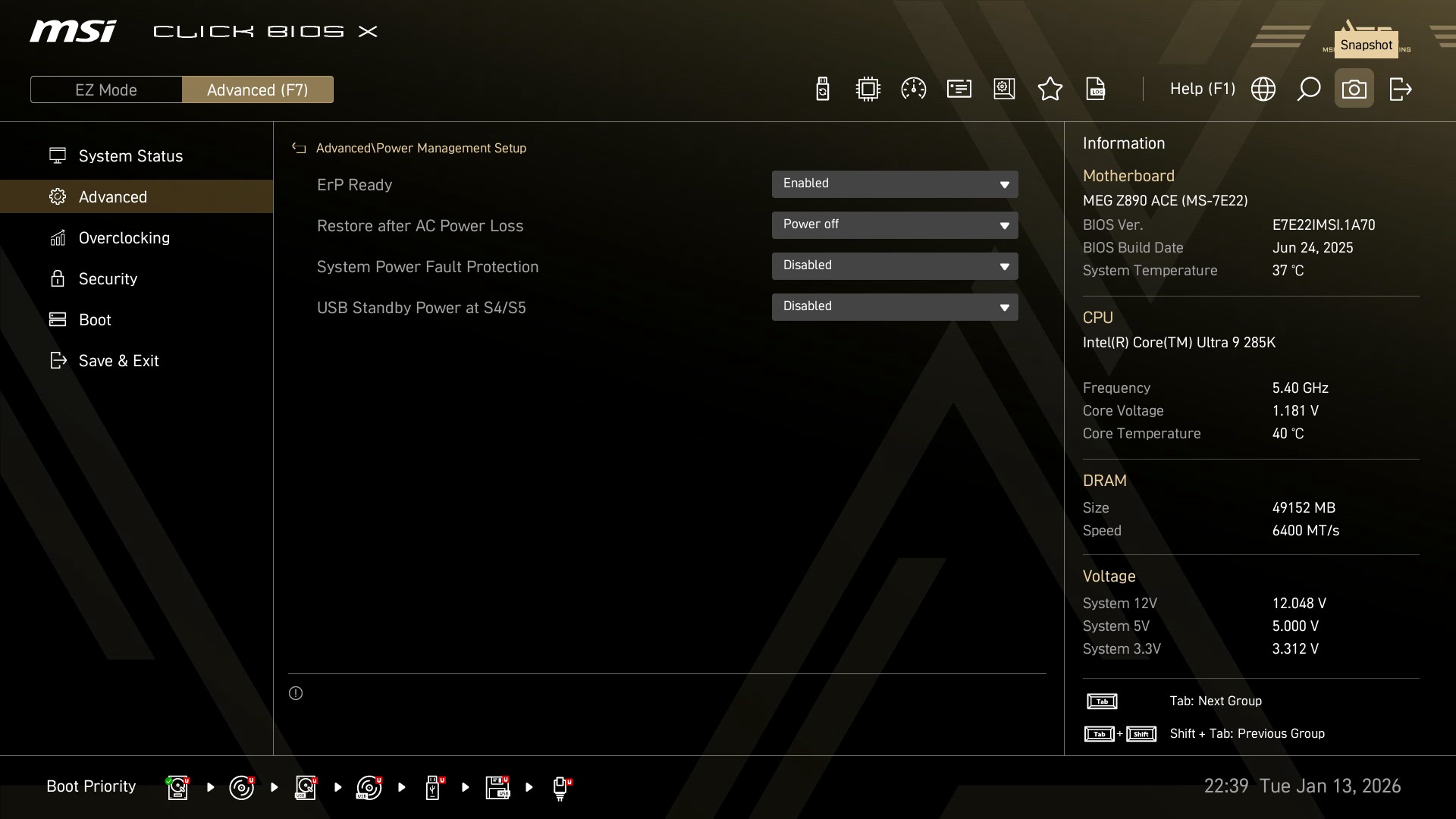This screenshot has width=1456, height=819.
Task: Switch to EZ Mode
Action: [106, 89]
